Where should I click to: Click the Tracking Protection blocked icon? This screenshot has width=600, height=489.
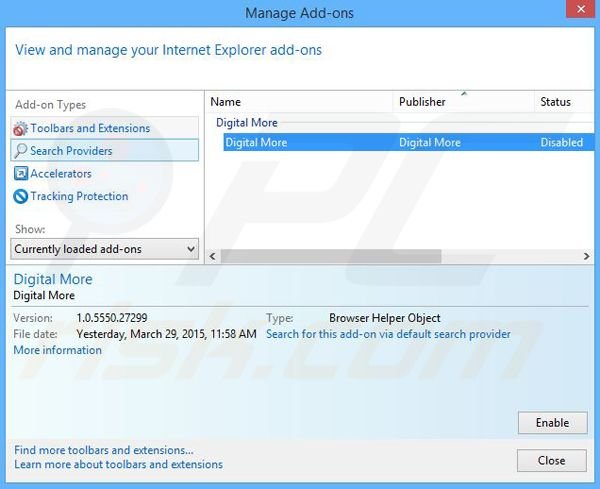pos(20,196)
